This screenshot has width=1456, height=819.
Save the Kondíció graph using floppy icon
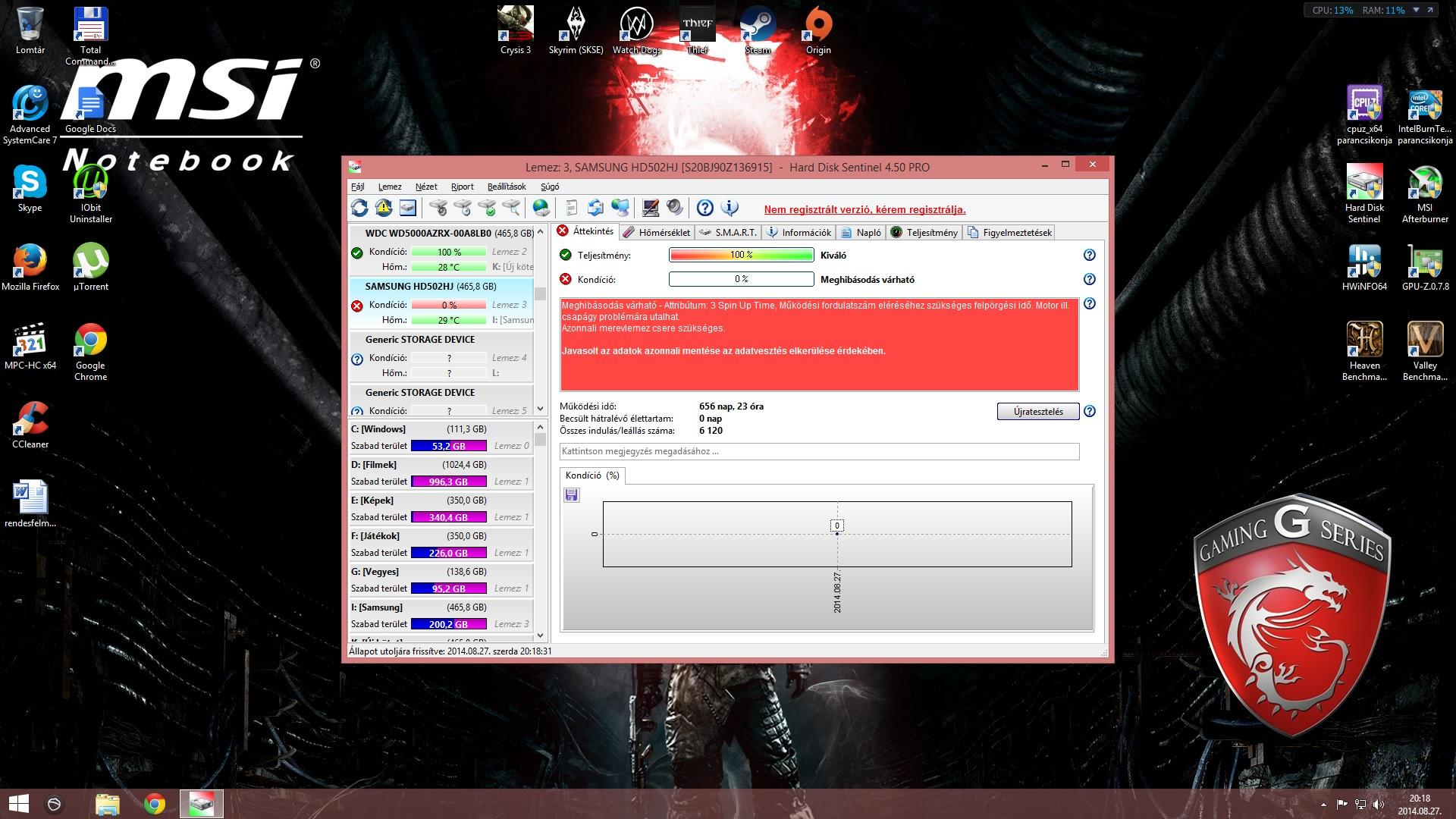(x=572, y=495)
